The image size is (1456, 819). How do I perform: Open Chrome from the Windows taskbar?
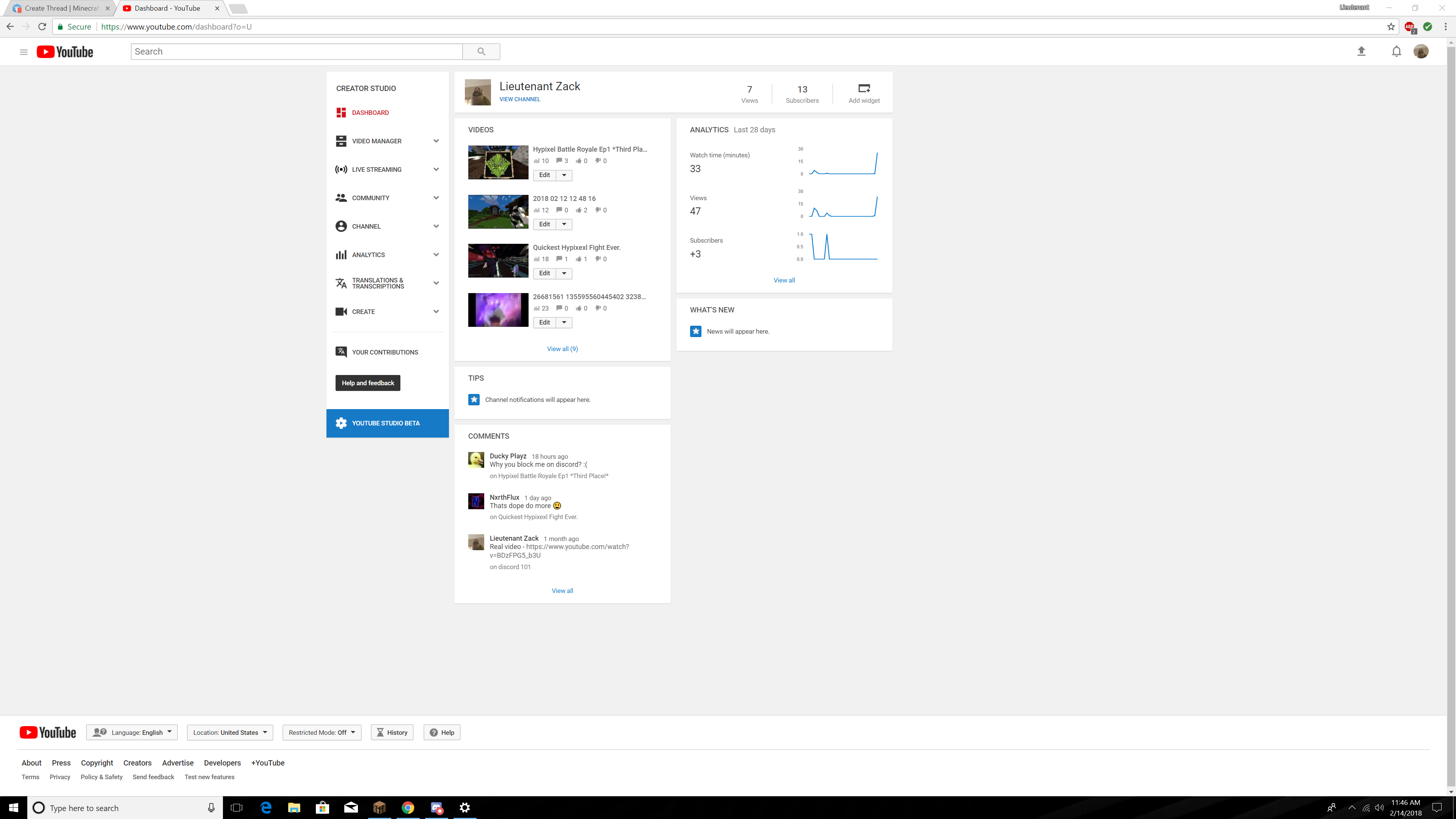(408, 808)
